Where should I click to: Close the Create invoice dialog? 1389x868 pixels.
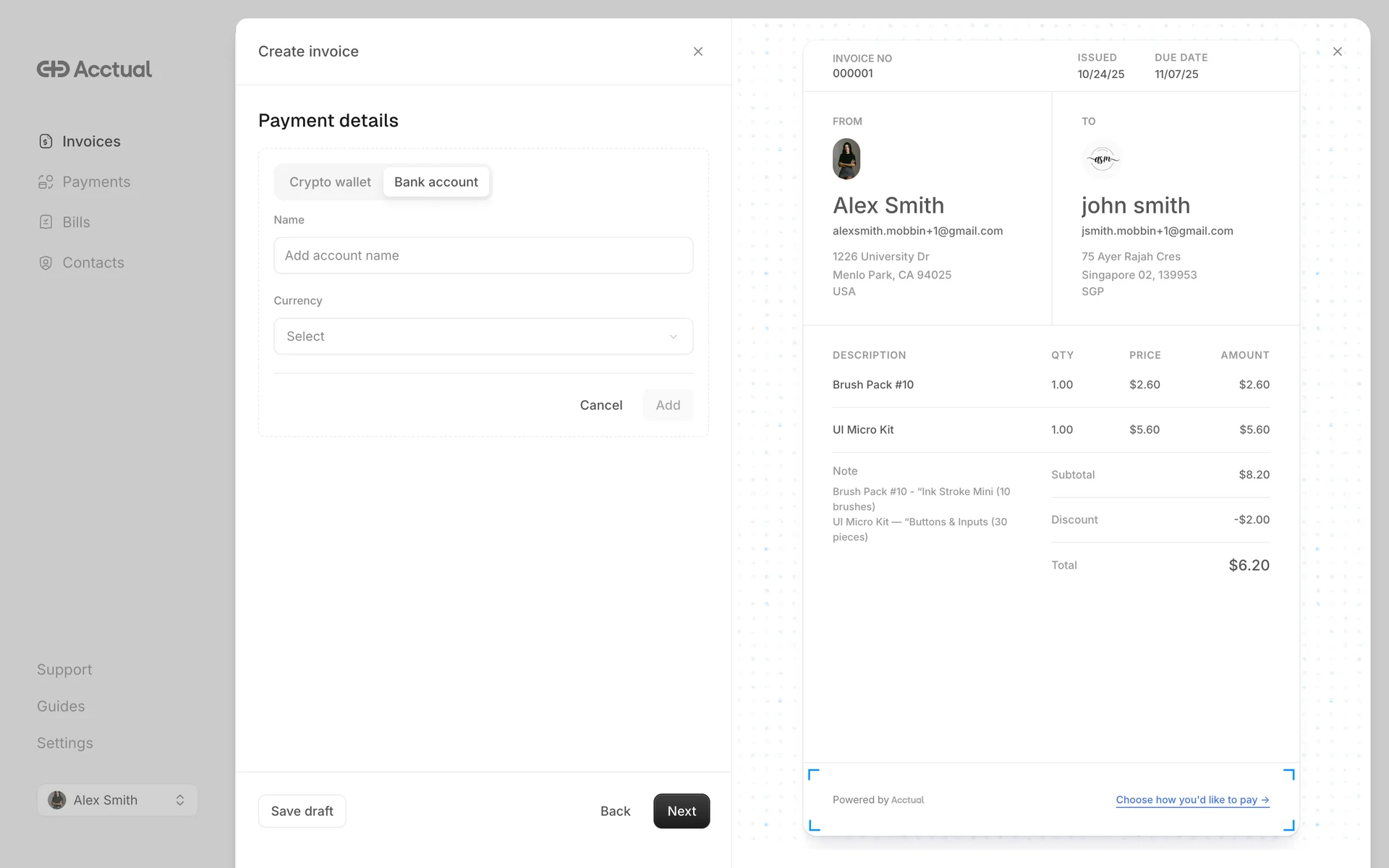pyautogui.click(x=697, y=51)
